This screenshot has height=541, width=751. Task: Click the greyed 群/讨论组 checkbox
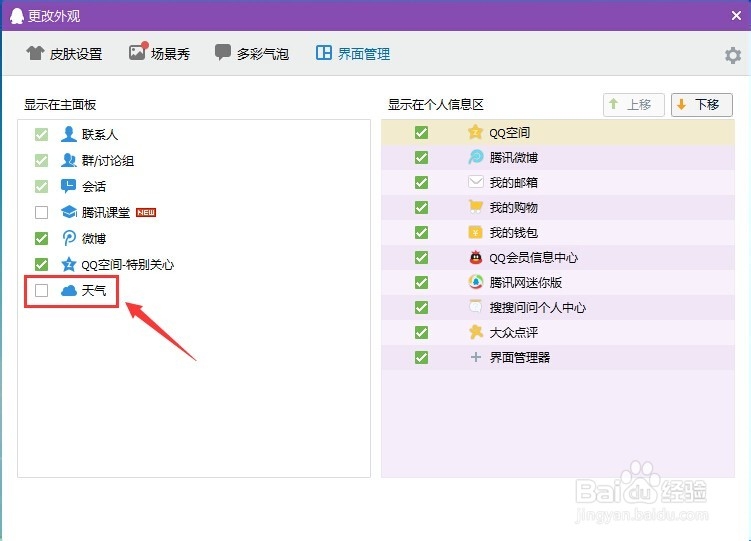(42, 160)
